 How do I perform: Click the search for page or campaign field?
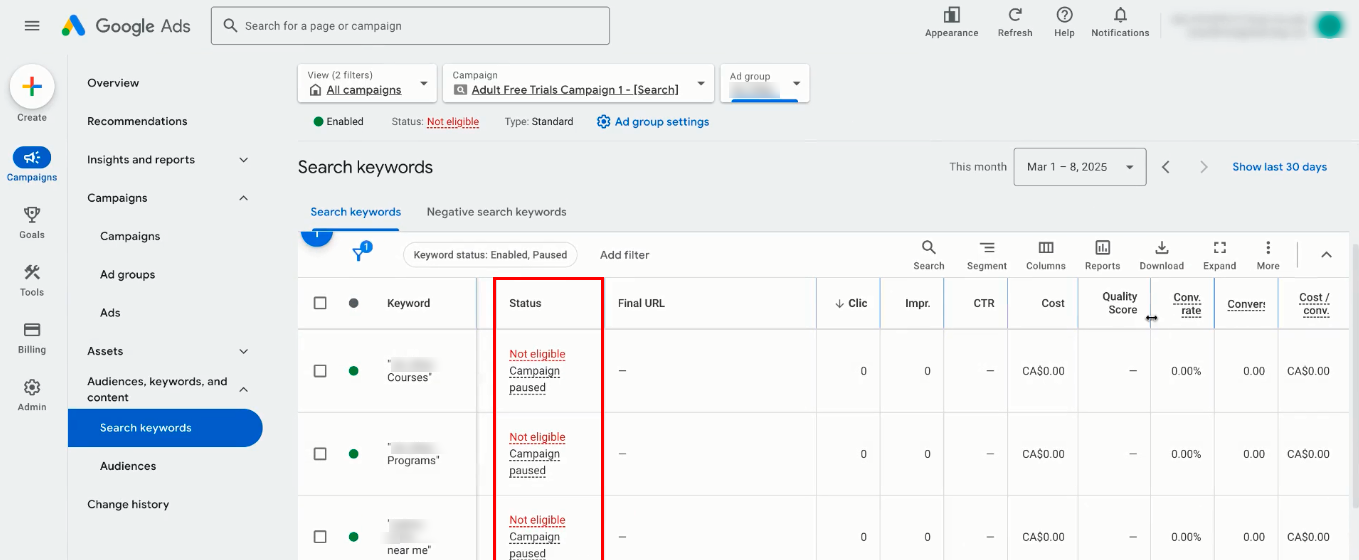(410, 26)
